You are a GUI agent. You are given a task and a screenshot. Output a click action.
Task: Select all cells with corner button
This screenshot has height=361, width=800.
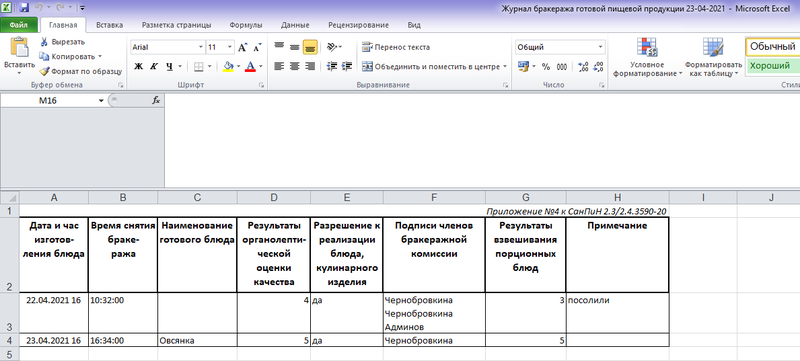pyautogui.click(x=10, y=197)
